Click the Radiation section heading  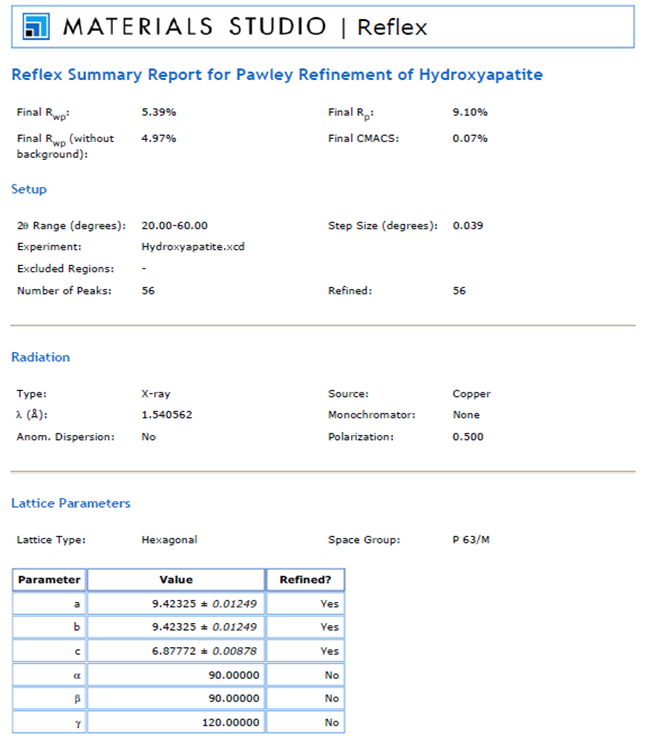[x=40, y=357]
